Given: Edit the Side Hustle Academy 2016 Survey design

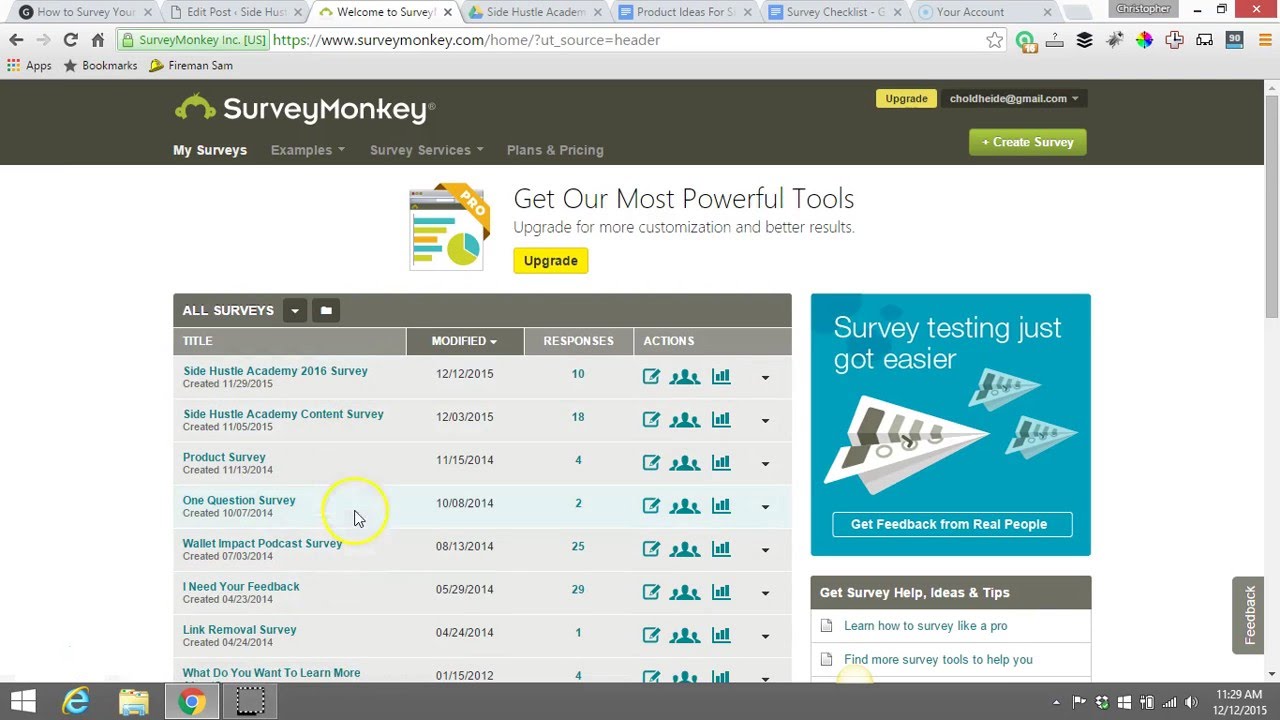Looking at the screenshot, I should (x=651, y=377).
